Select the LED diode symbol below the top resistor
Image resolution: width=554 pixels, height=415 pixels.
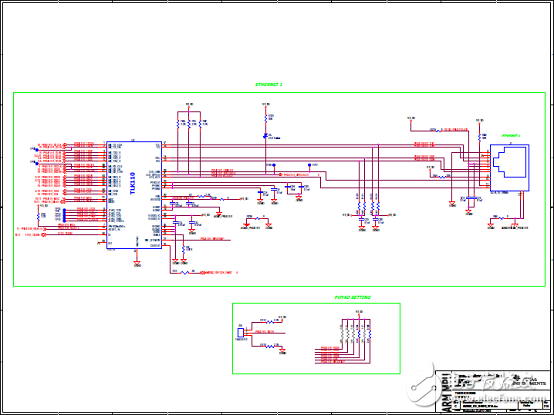click(265, 136)
